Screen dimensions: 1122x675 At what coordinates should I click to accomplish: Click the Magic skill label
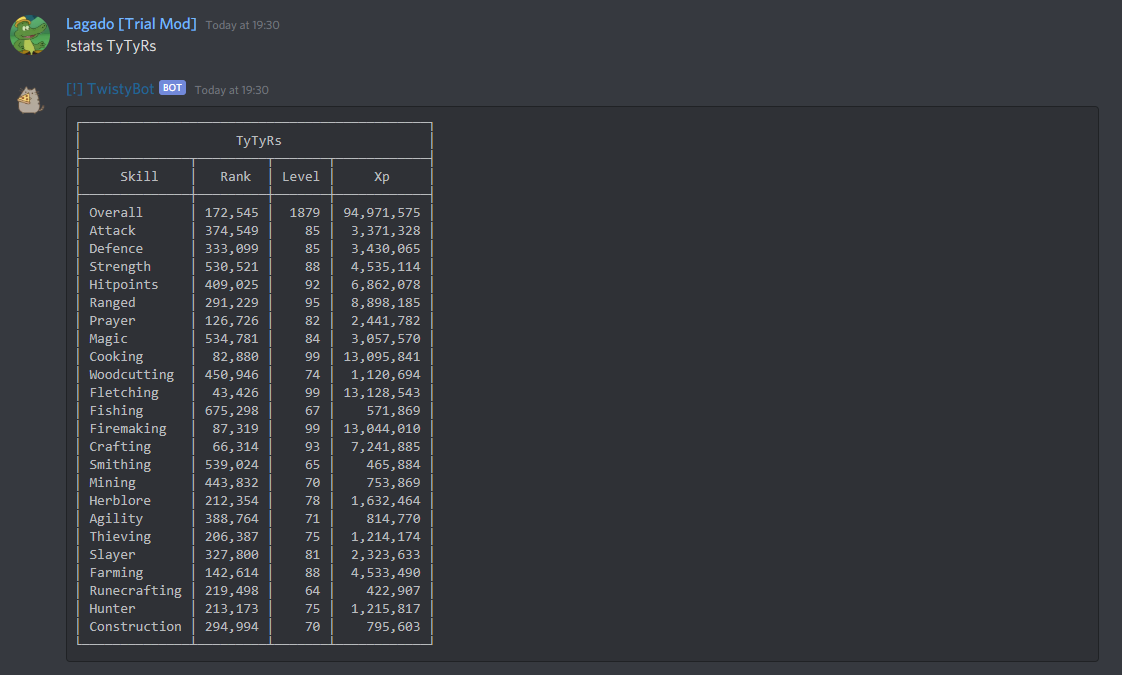[108, 339]
